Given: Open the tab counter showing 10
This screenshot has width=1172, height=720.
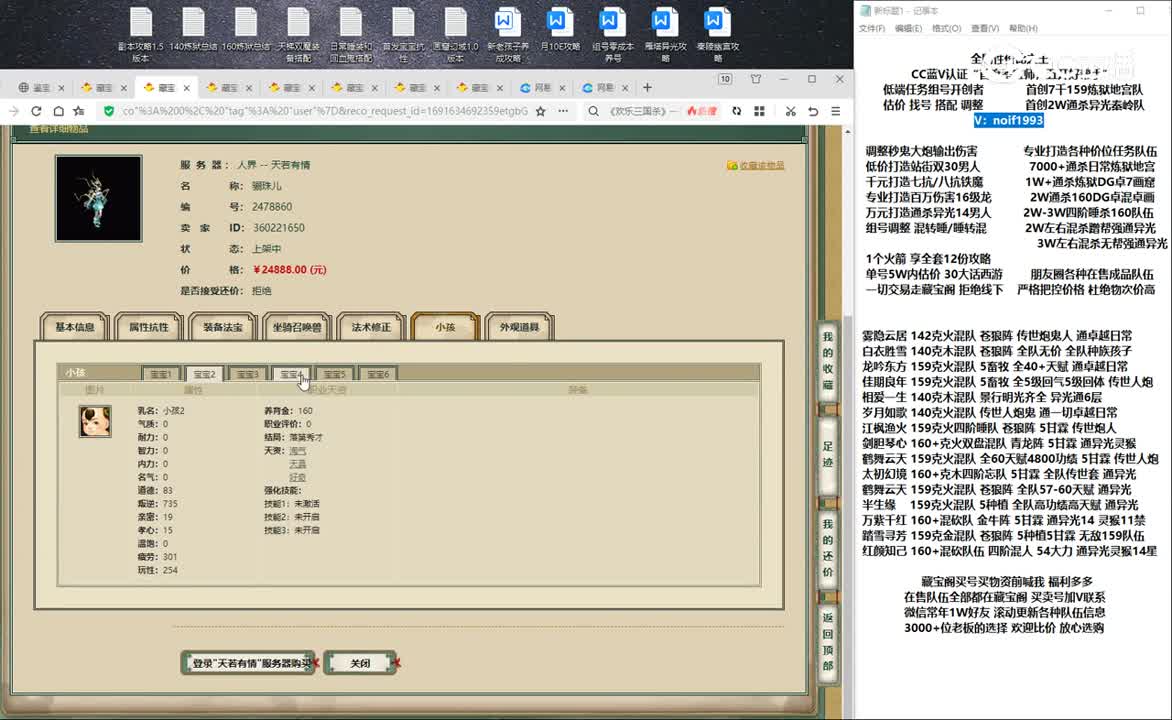Looking at the screenshot, I should 724,79.
